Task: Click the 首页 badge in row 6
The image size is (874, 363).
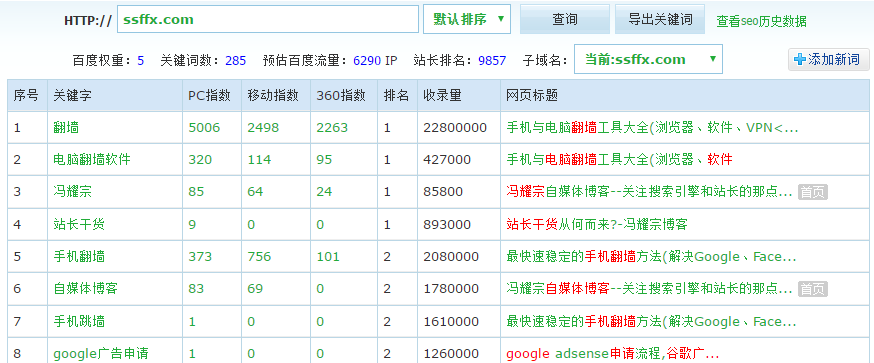Action: pyautogui.click(x=813, y=289)
